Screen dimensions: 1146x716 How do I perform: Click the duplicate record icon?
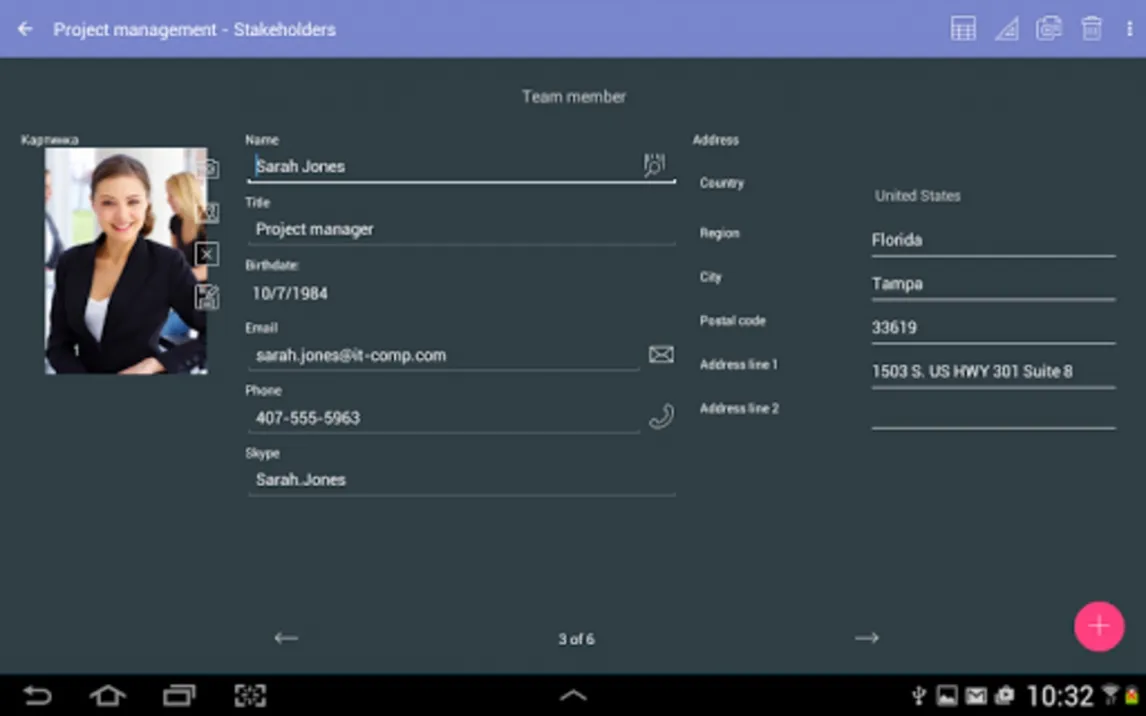1048,29
